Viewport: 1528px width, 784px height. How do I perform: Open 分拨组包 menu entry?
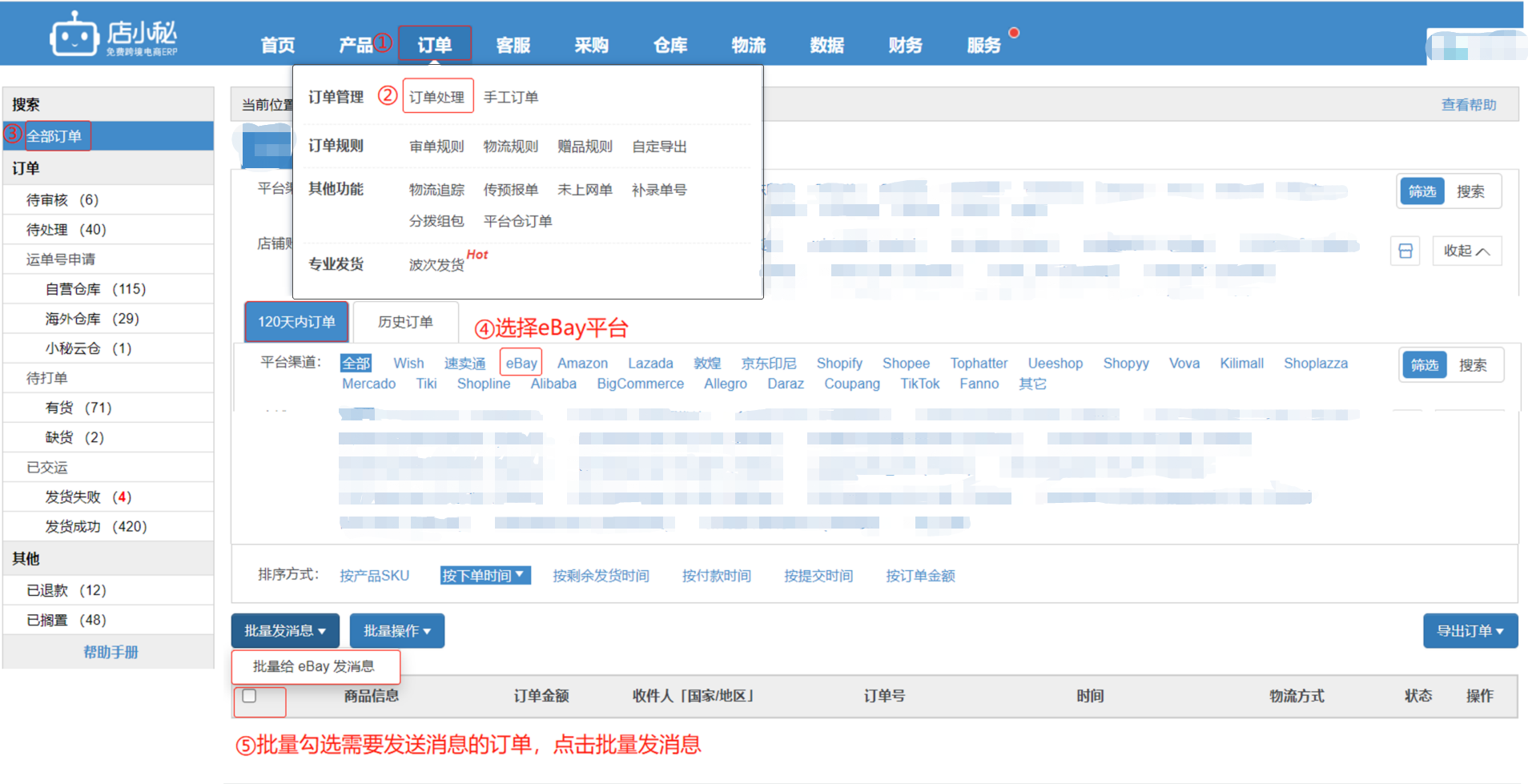(x=436, y=220)
